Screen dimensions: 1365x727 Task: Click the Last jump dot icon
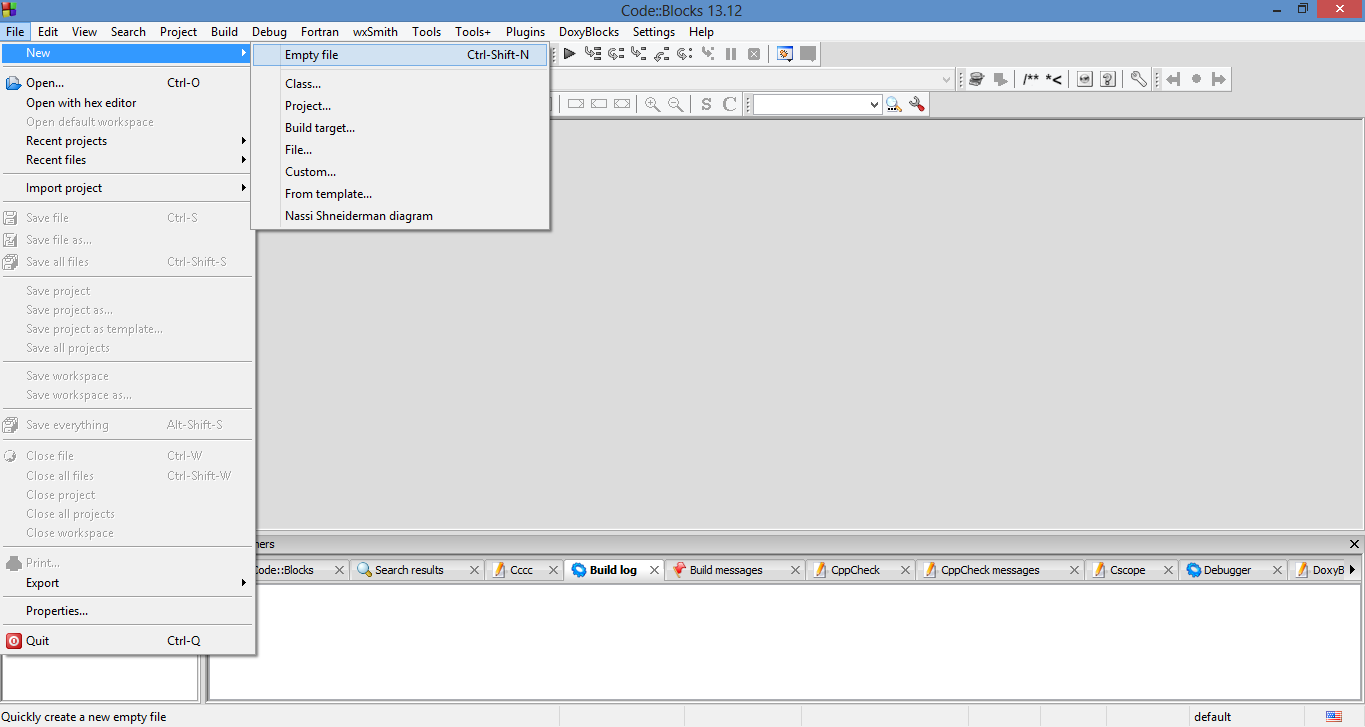[x=1196, y=79]
